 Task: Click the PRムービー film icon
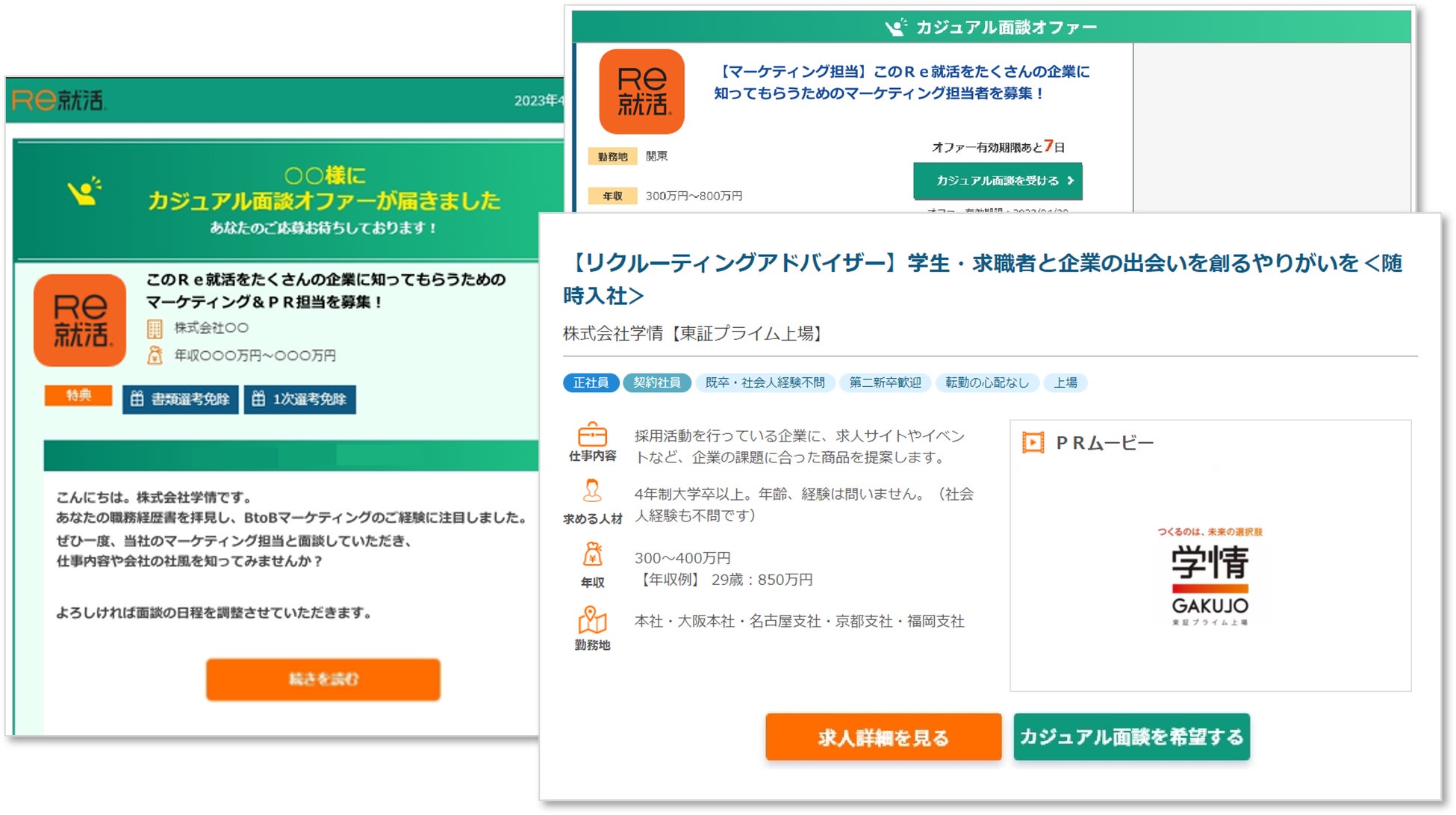point(1033,443)
